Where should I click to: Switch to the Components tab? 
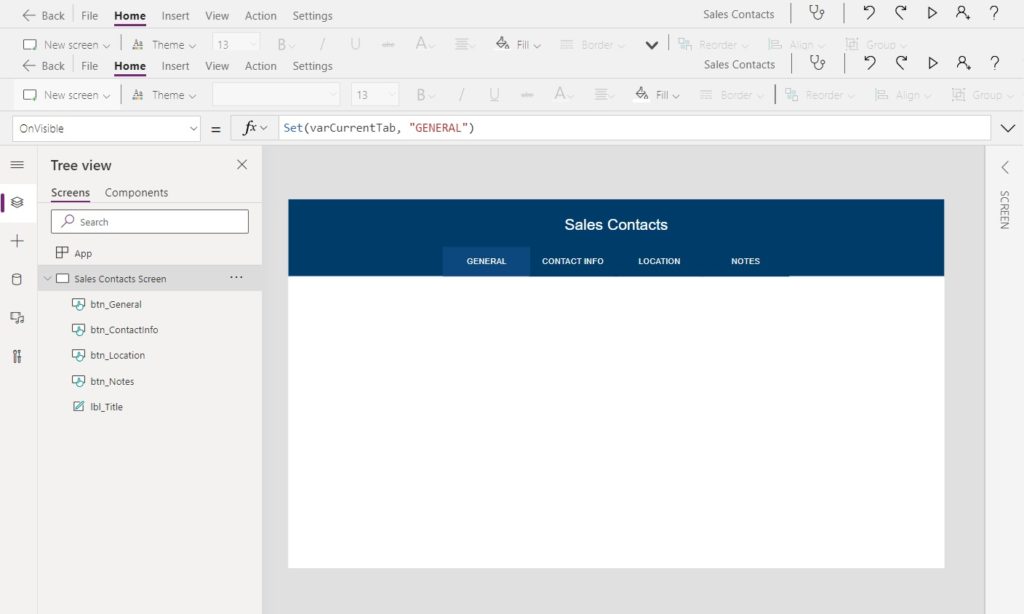point(136,192)
